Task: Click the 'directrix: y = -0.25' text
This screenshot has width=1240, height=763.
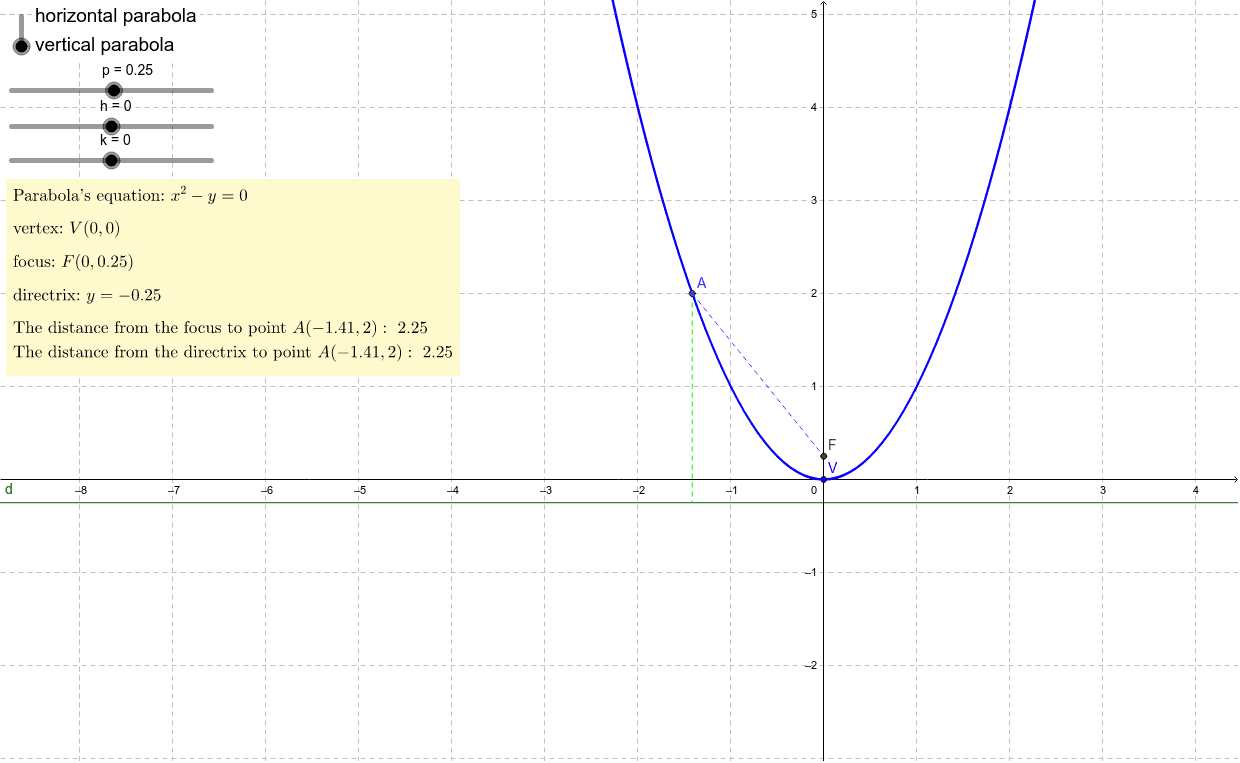Action: (87, 295)
